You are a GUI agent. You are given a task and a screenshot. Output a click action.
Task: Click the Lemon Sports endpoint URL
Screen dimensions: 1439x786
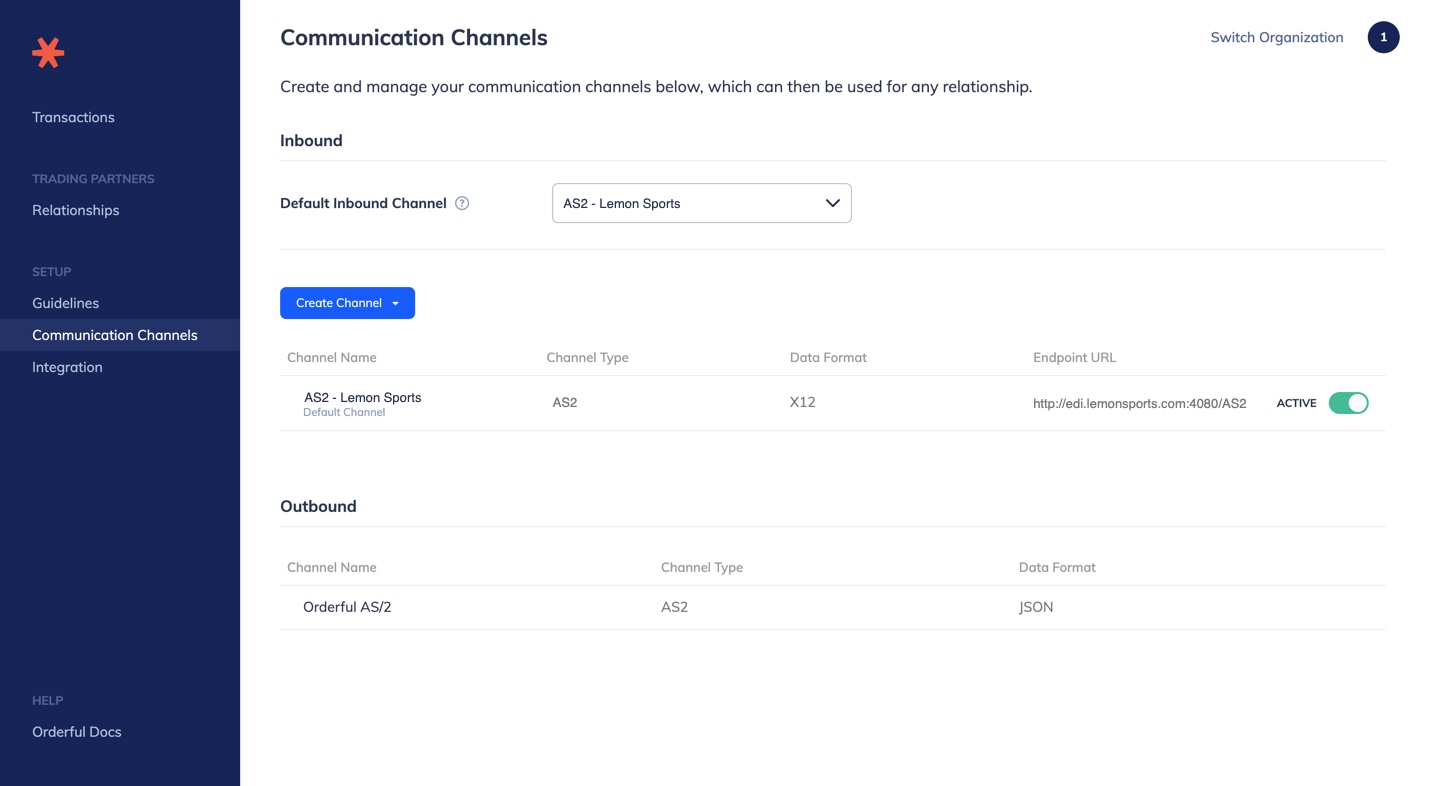[1139, 404]
